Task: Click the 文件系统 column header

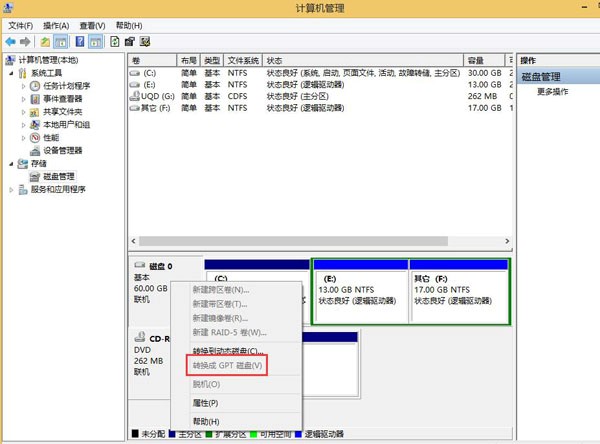Action: (x=243, y=61)
